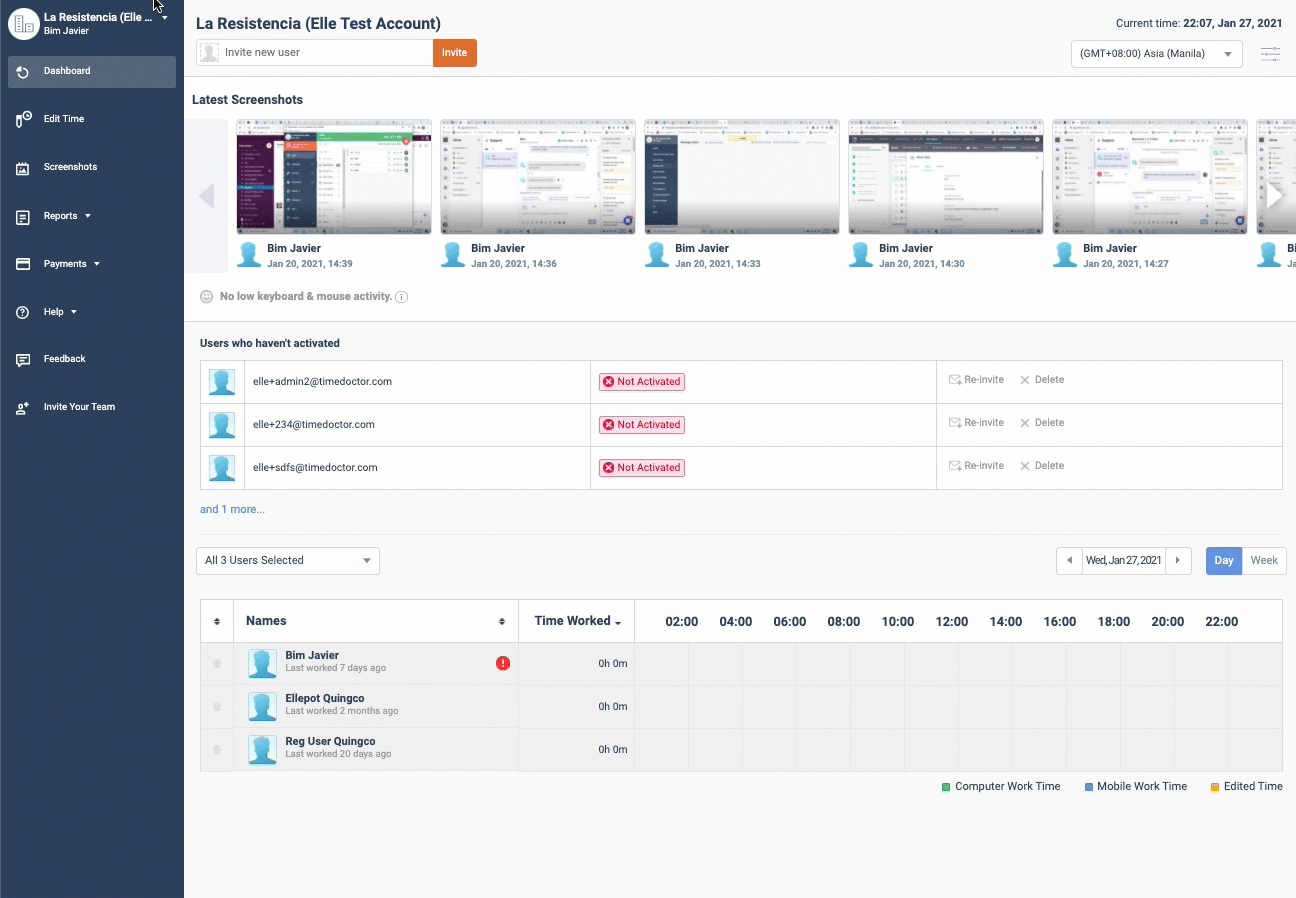
Task: Click the Invite Your Team icon
Action: (x=23, y=408)
